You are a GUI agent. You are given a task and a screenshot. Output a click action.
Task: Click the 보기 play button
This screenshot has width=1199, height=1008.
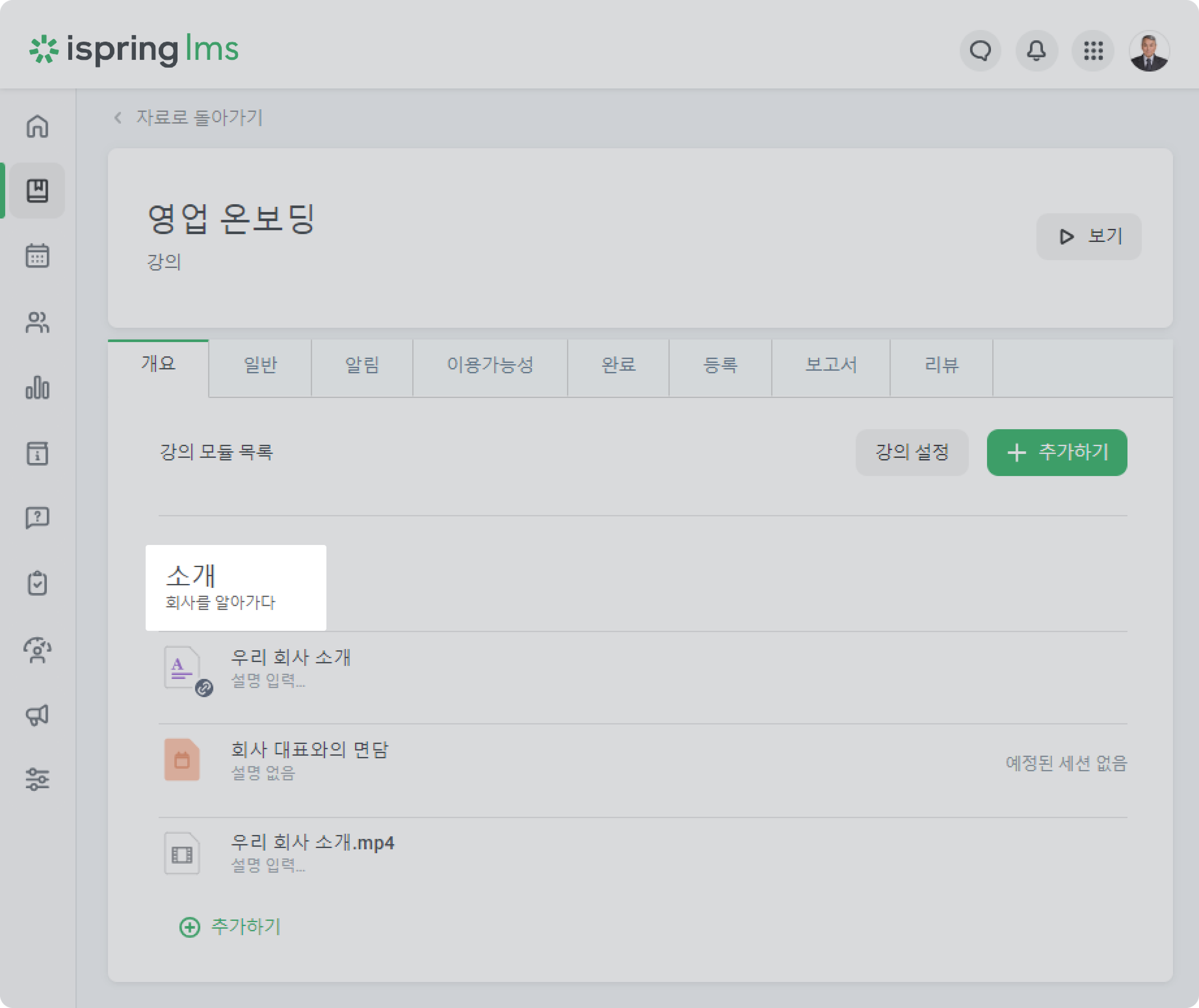tap(1089, 237)
